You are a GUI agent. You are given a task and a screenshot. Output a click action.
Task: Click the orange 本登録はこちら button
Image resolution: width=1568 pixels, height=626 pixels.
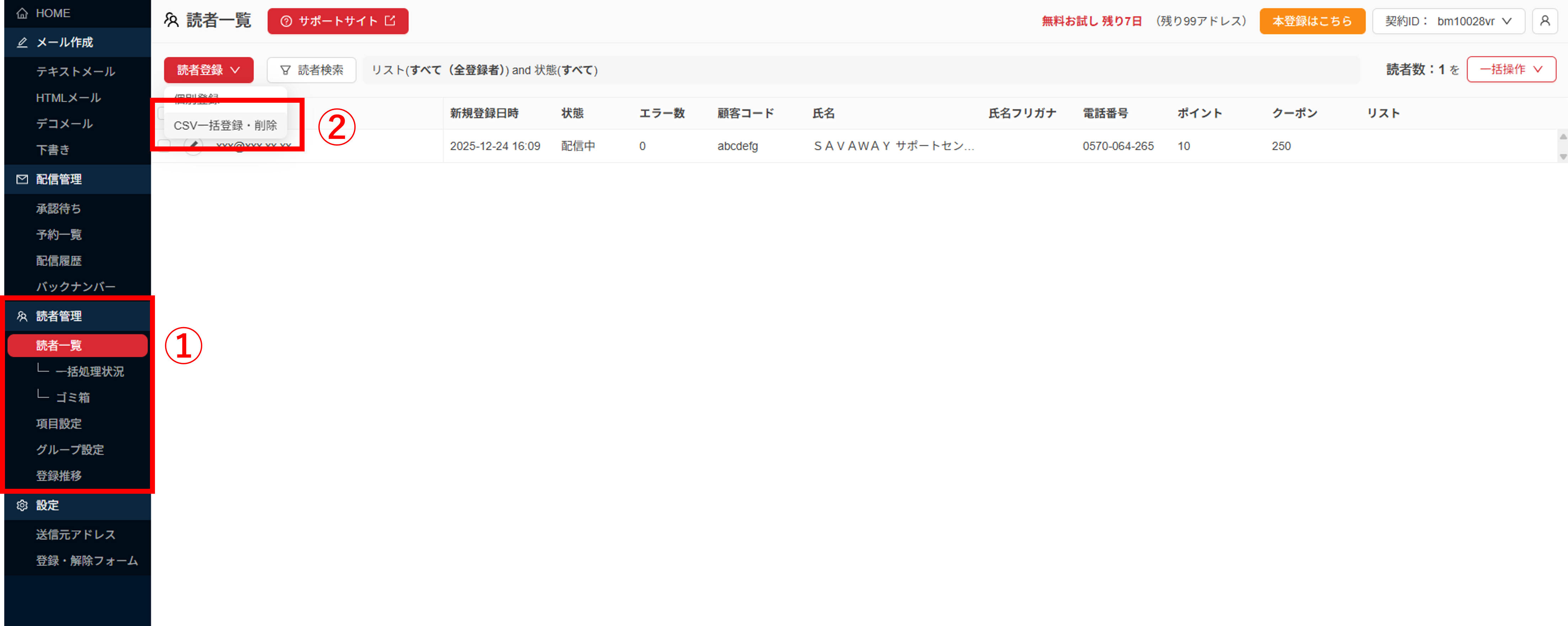[x=1312, y=21]
